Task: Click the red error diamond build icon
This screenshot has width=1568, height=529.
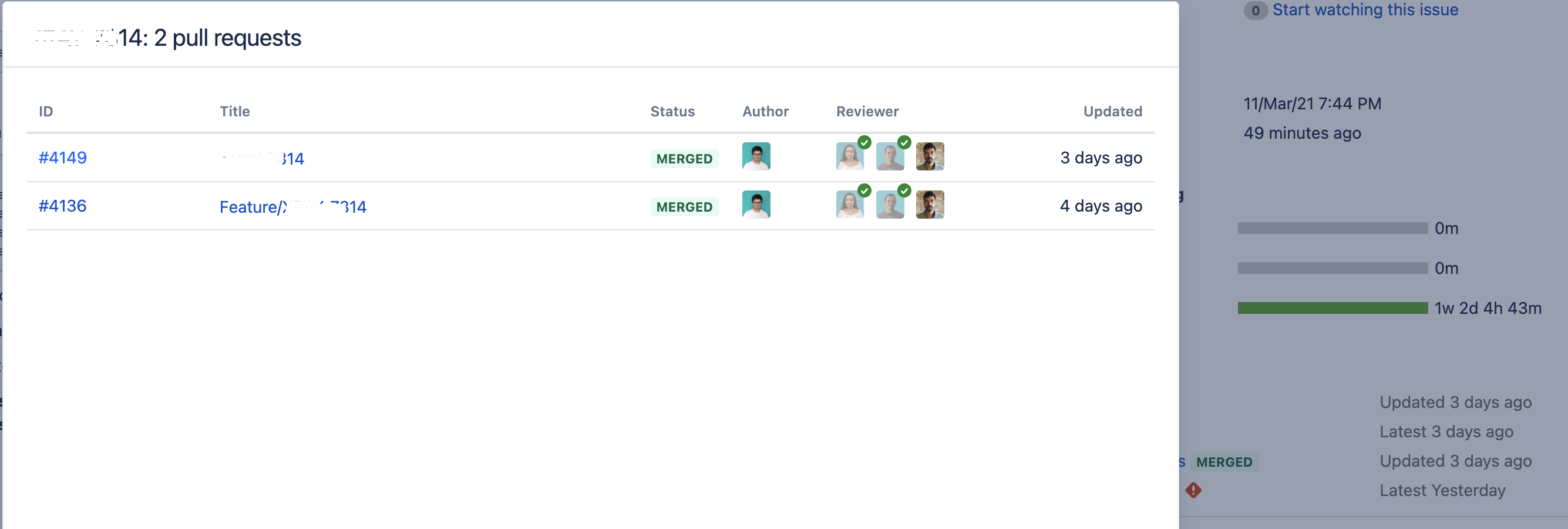Action: [1194, 490]
